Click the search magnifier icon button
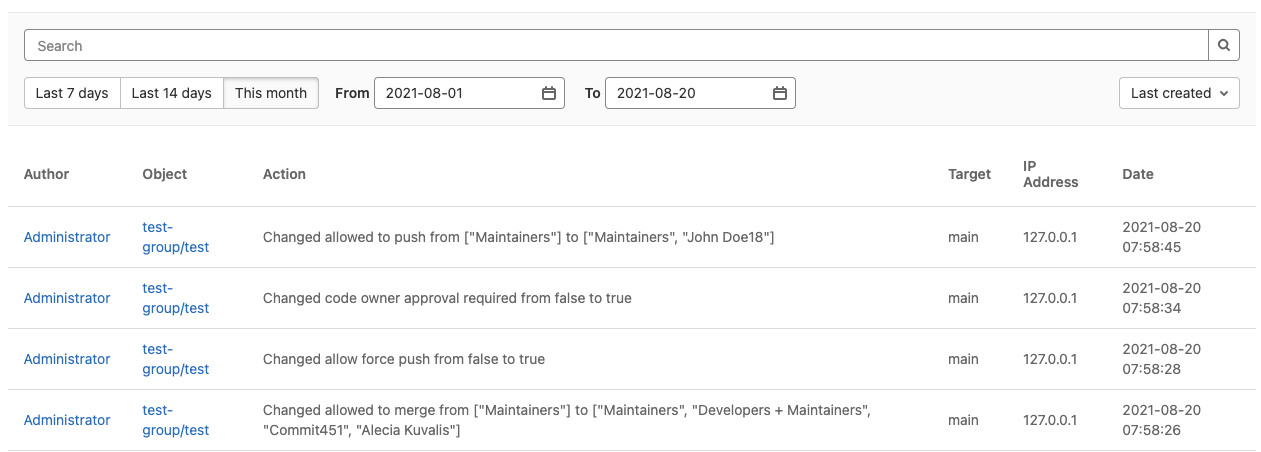The image size is (1261, 452). 1224,46
